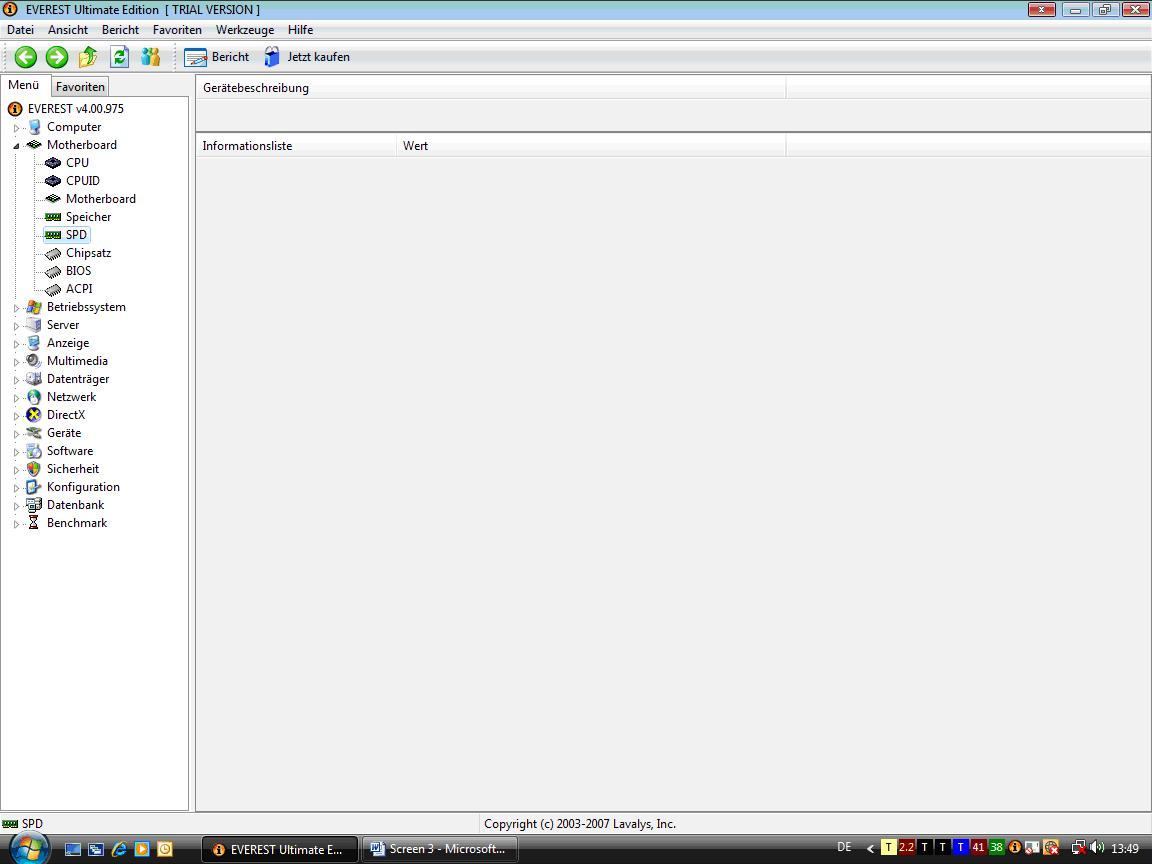The height and width of the screenshot is (864, 1152).
Task: Click the Konfiguration icon
Action: pos(34,487)
